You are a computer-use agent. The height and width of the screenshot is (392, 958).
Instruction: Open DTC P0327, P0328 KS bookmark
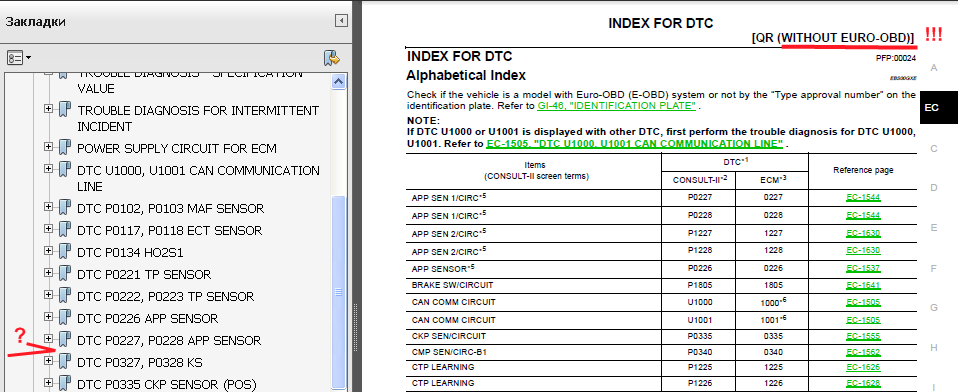click(139, 363)
